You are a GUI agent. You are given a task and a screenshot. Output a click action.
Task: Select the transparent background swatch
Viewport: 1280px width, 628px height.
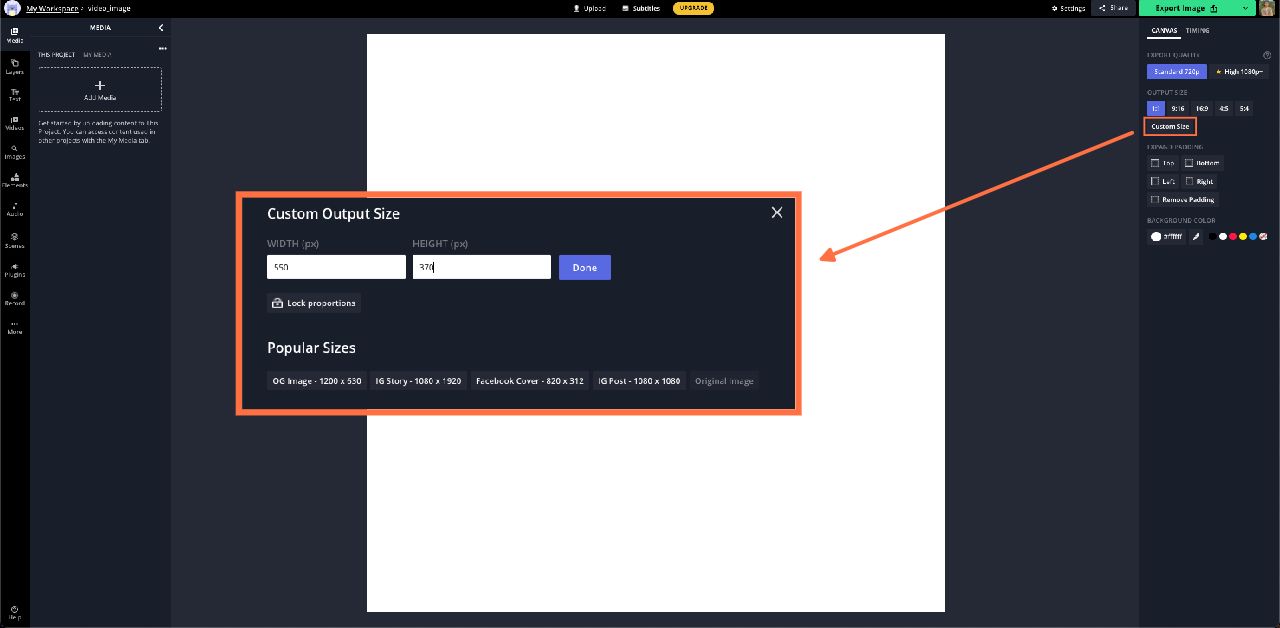(x=1263, y=237)
